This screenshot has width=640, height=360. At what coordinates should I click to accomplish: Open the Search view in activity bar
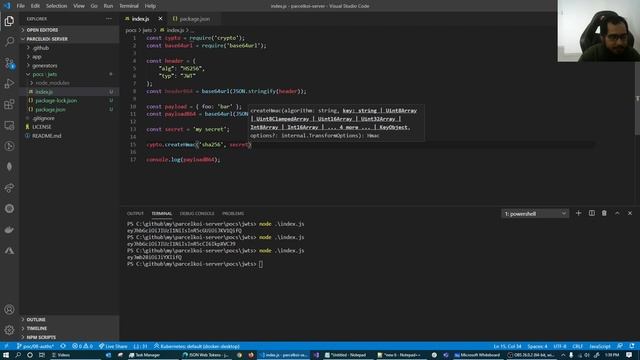[9, 42]
